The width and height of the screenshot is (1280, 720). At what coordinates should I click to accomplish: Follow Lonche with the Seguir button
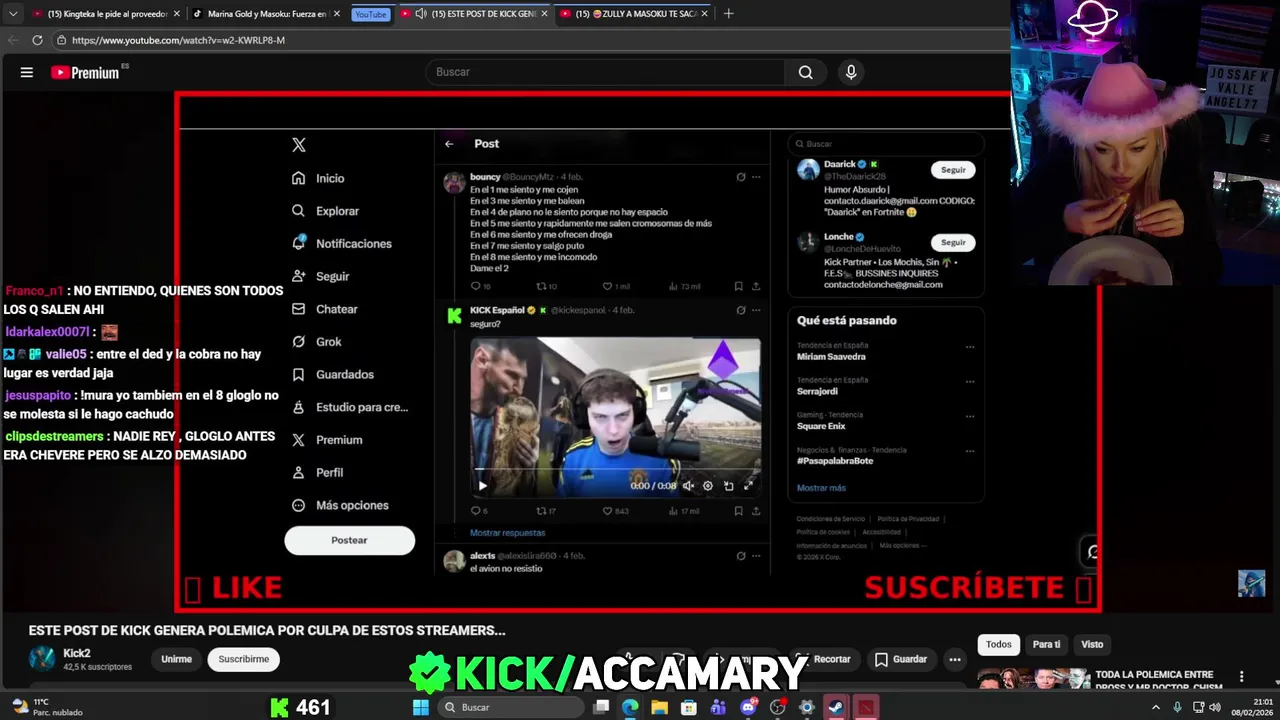953,242
